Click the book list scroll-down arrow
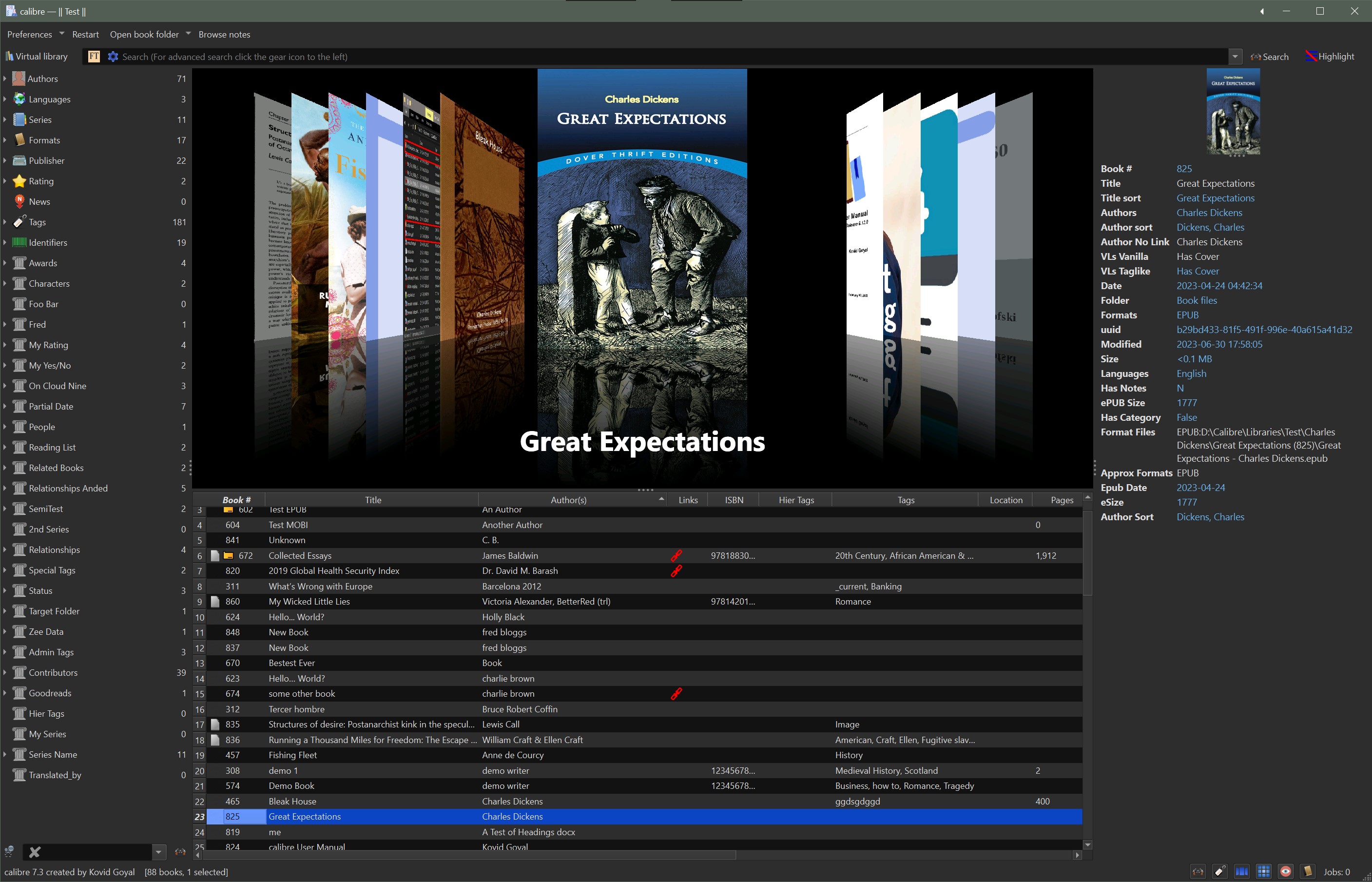The width and height of the screenshot is (1372, 882). point(1087,845)
